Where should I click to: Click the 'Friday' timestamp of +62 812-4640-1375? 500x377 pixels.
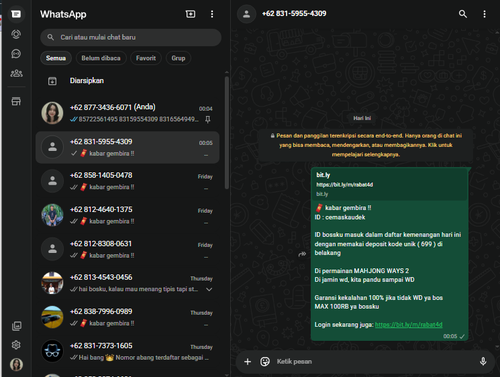pyautogui.click(x=205, y=211)
